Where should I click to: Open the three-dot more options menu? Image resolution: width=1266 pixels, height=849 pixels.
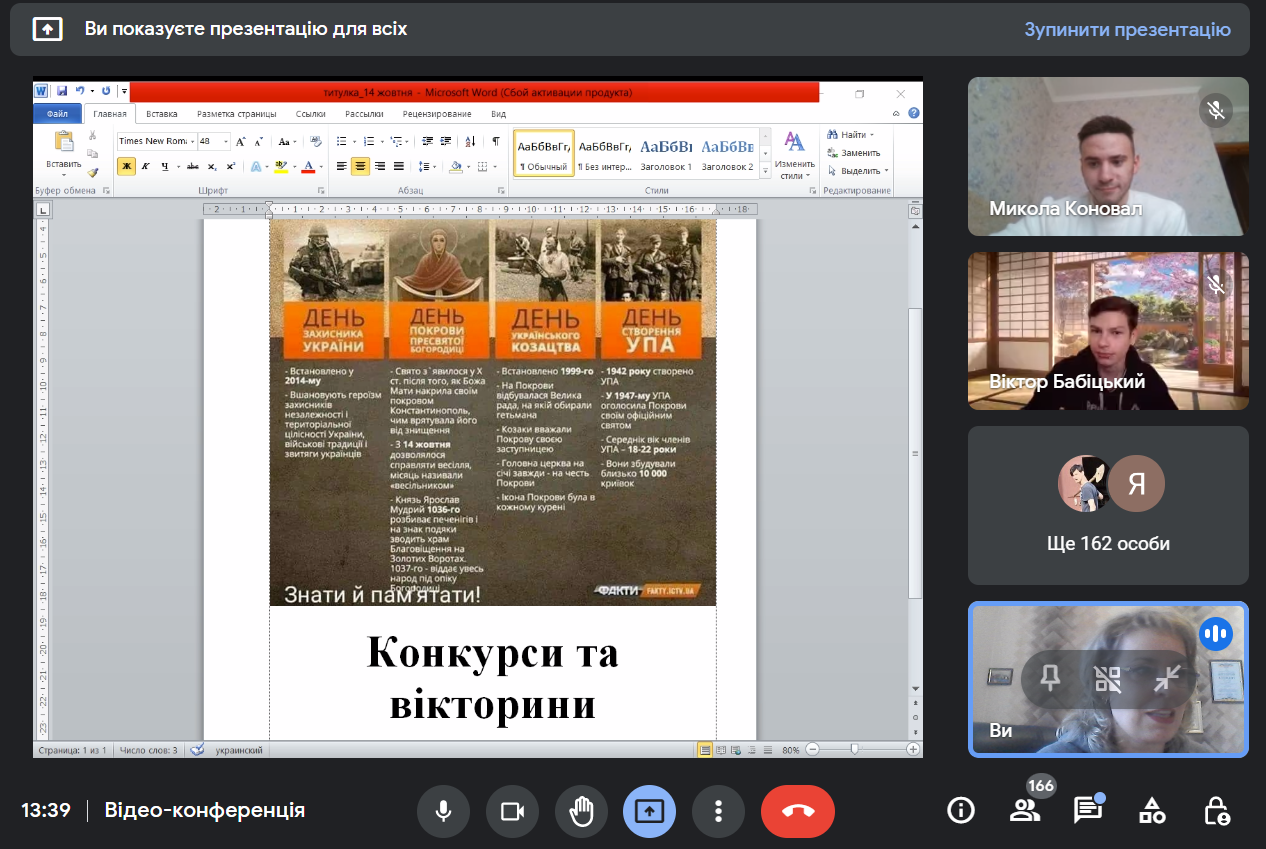718,811
